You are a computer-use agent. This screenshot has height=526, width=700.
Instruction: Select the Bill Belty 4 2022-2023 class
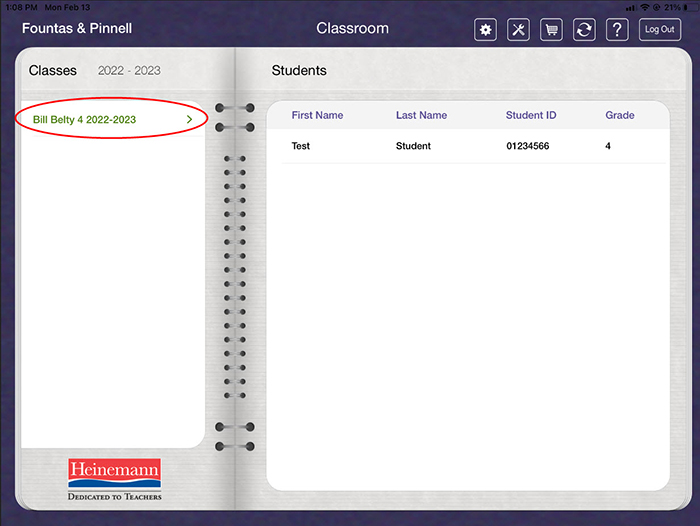click(84, 120)
